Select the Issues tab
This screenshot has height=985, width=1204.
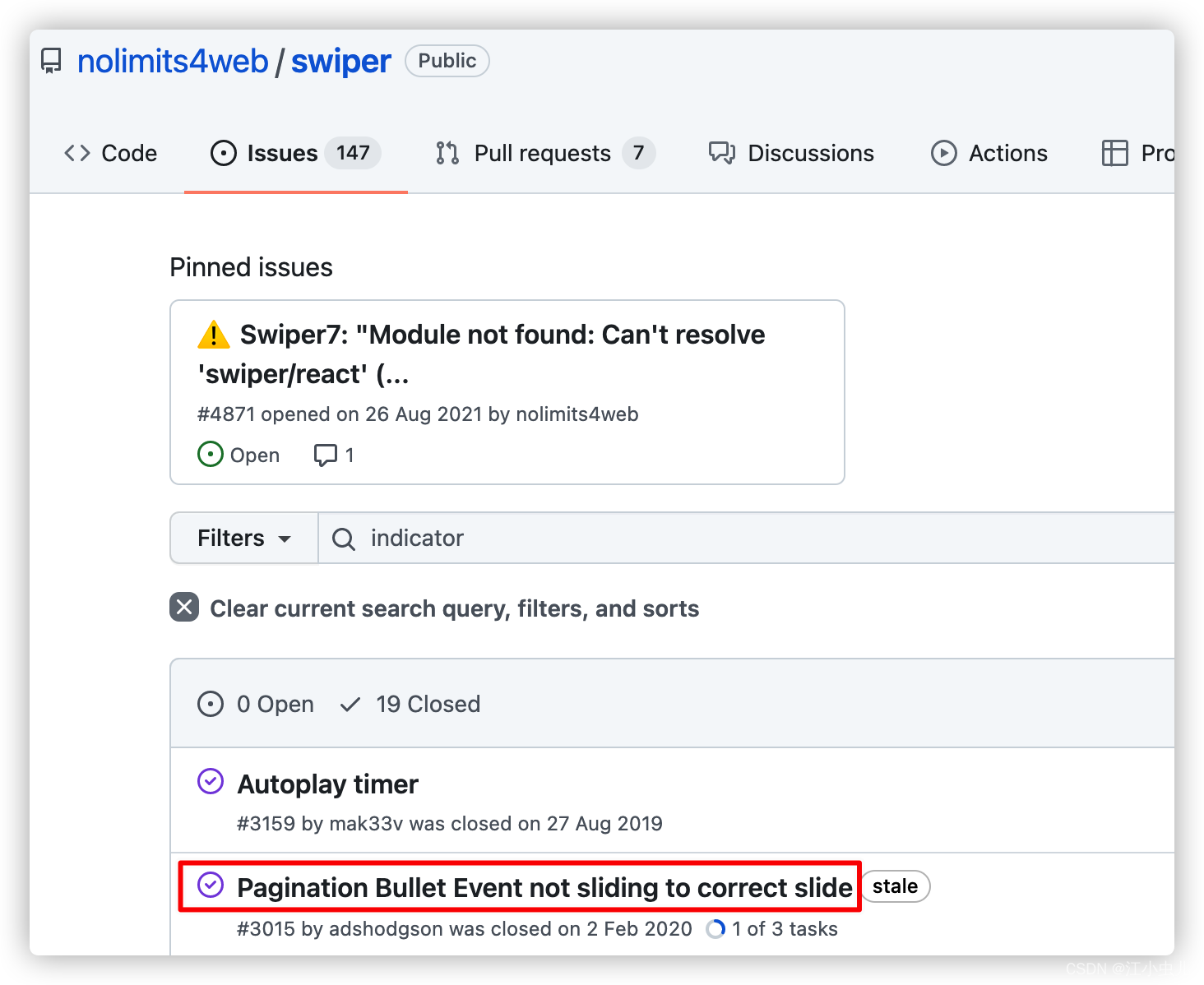point(295,153)
